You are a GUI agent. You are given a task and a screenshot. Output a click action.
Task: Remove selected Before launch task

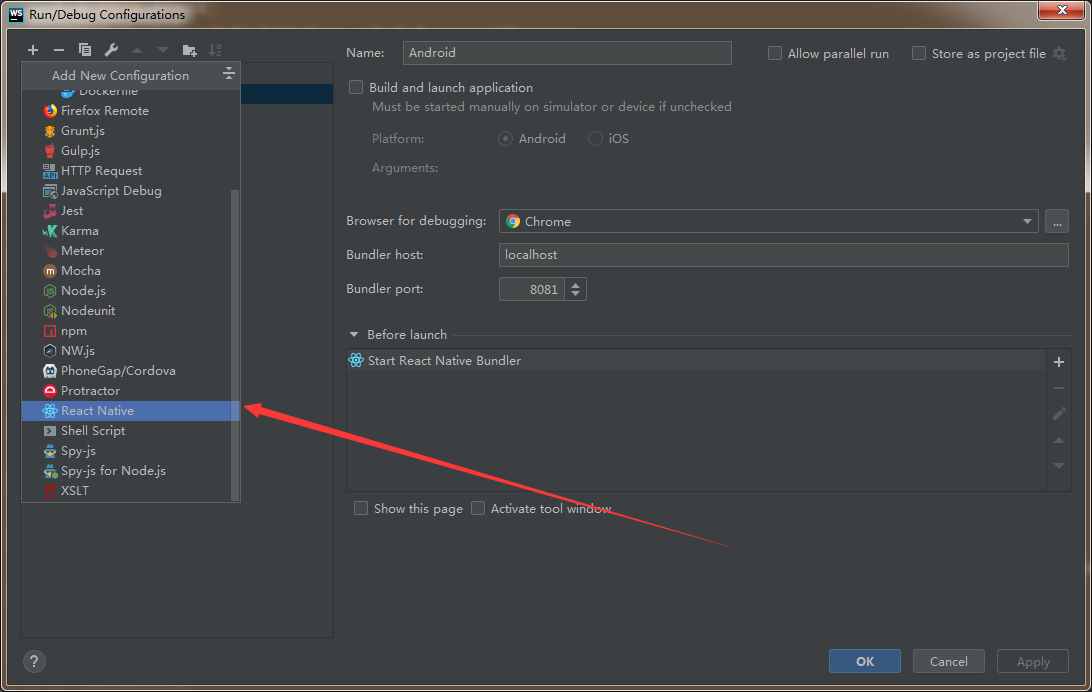pyautogui.click(x=1059, y=388)
